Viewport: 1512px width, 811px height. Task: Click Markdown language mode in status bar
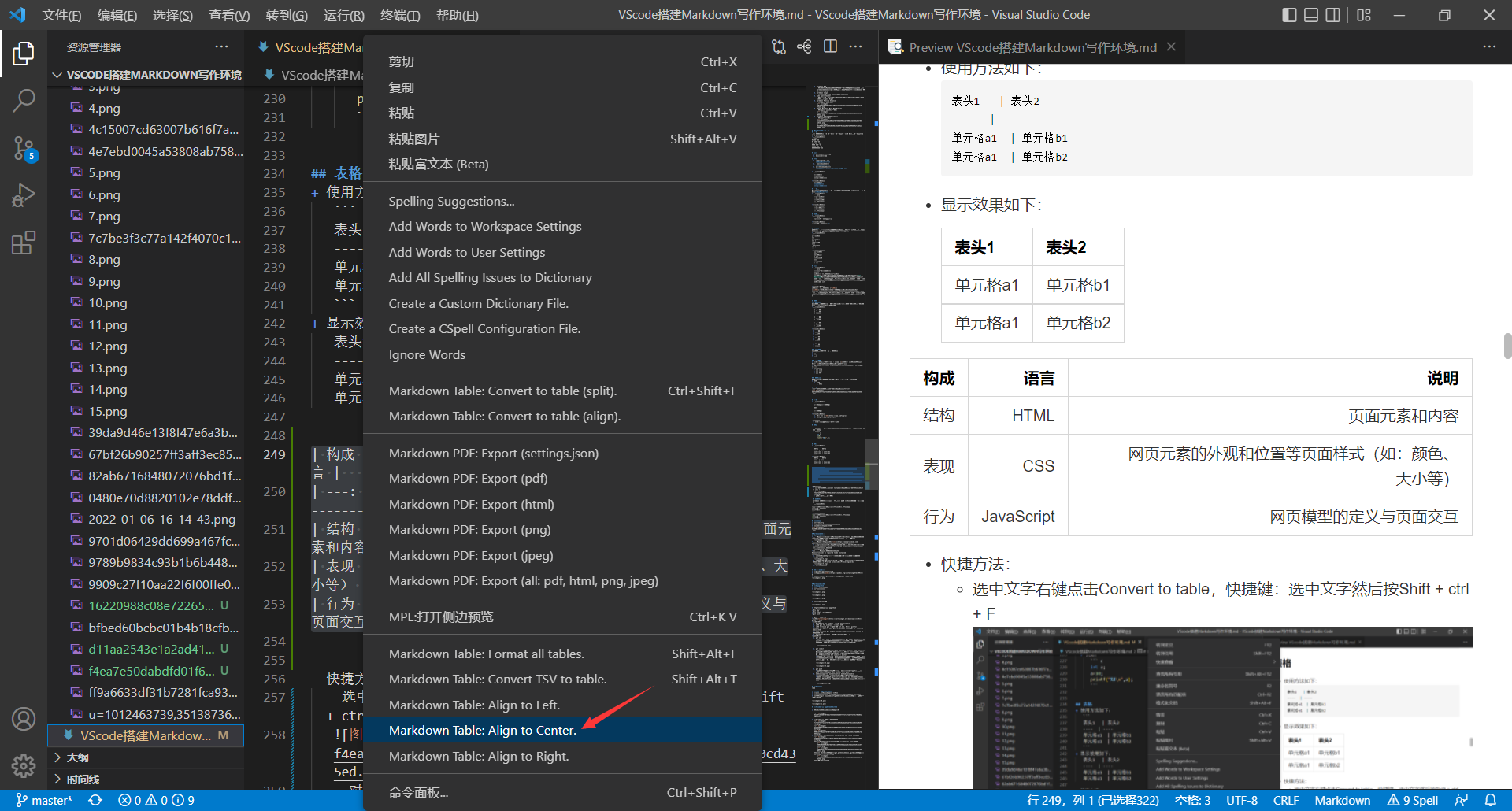1342,800
